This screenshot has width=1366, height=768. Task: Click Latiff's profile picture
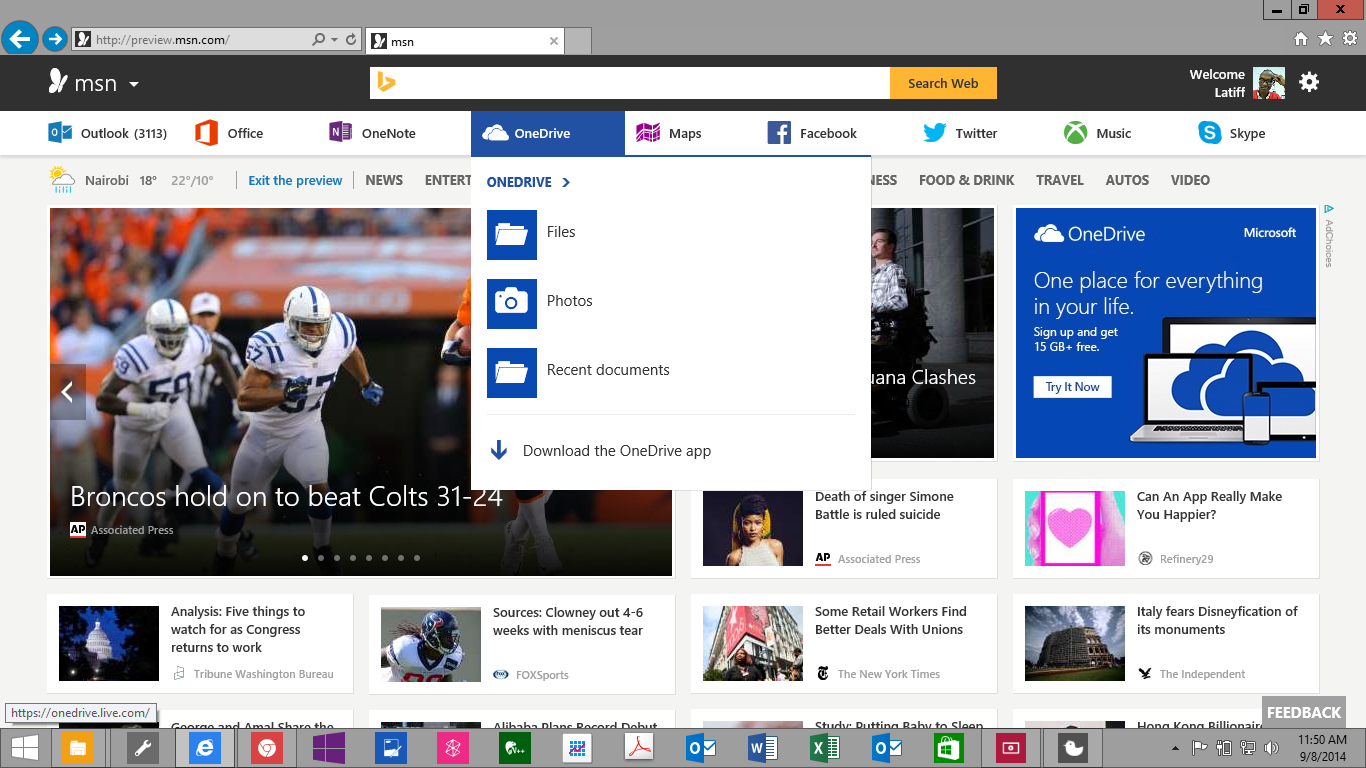[x=1269, y=83]
